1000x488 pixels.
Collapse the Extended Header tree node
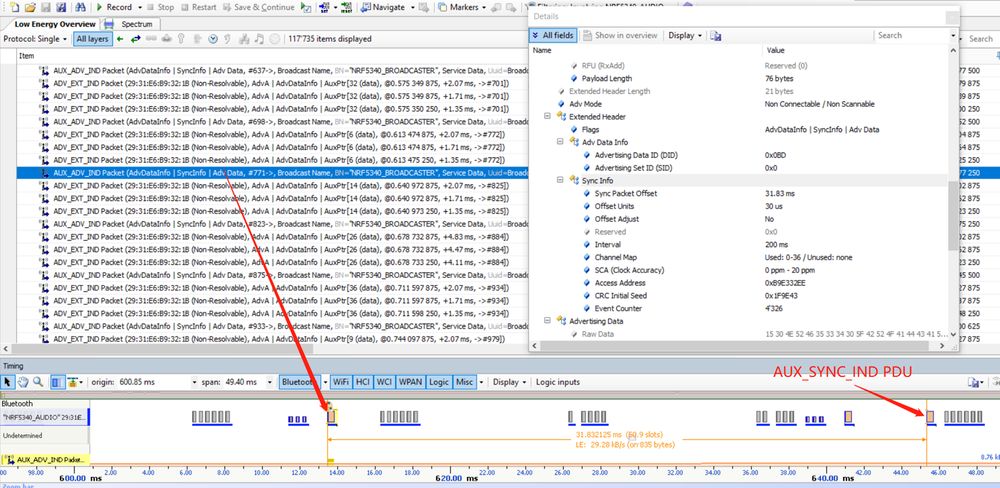pos(548,116)
